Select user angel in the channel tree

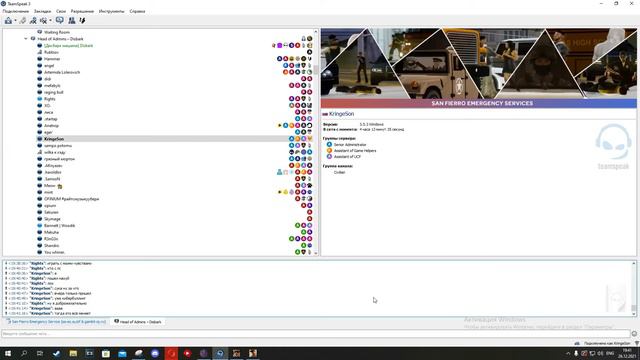(x=49, y=66)
